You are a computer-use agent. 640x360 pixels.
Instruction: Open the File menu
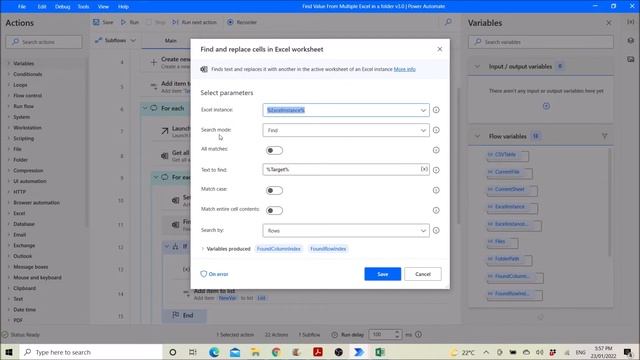22,7
